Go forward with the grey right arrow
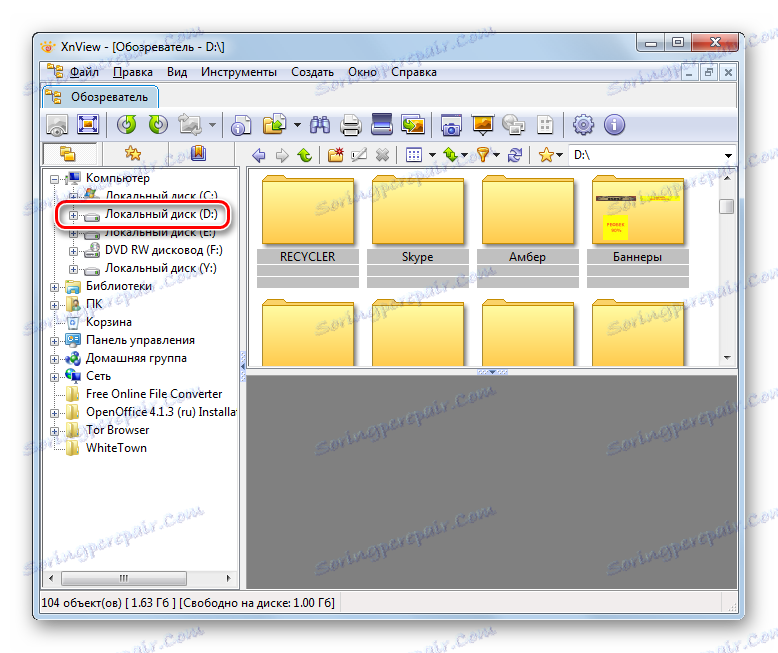Screen dimensions: 778x653 282,155
